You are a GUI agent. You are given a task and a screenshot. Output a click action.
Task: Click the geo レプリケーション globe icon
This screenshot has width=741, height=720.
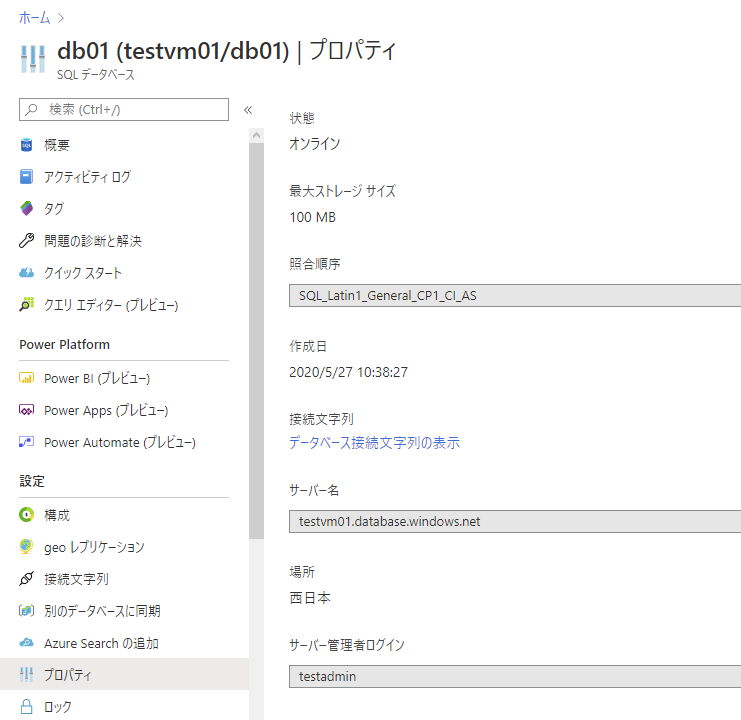26,547
